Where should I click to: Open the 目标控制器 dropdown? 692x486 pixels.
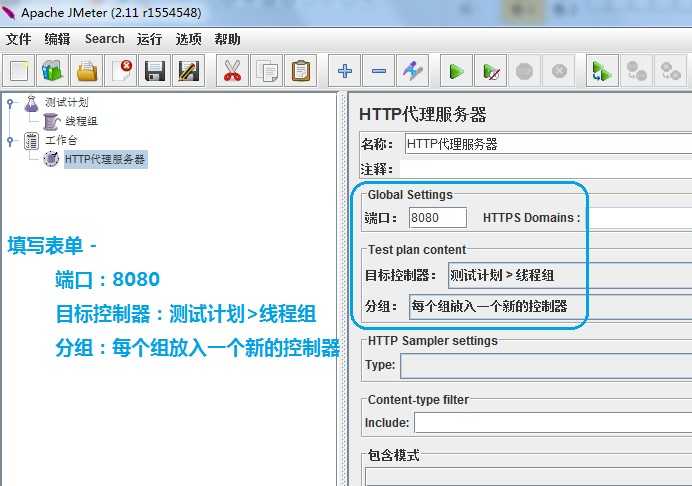point(570,275)
